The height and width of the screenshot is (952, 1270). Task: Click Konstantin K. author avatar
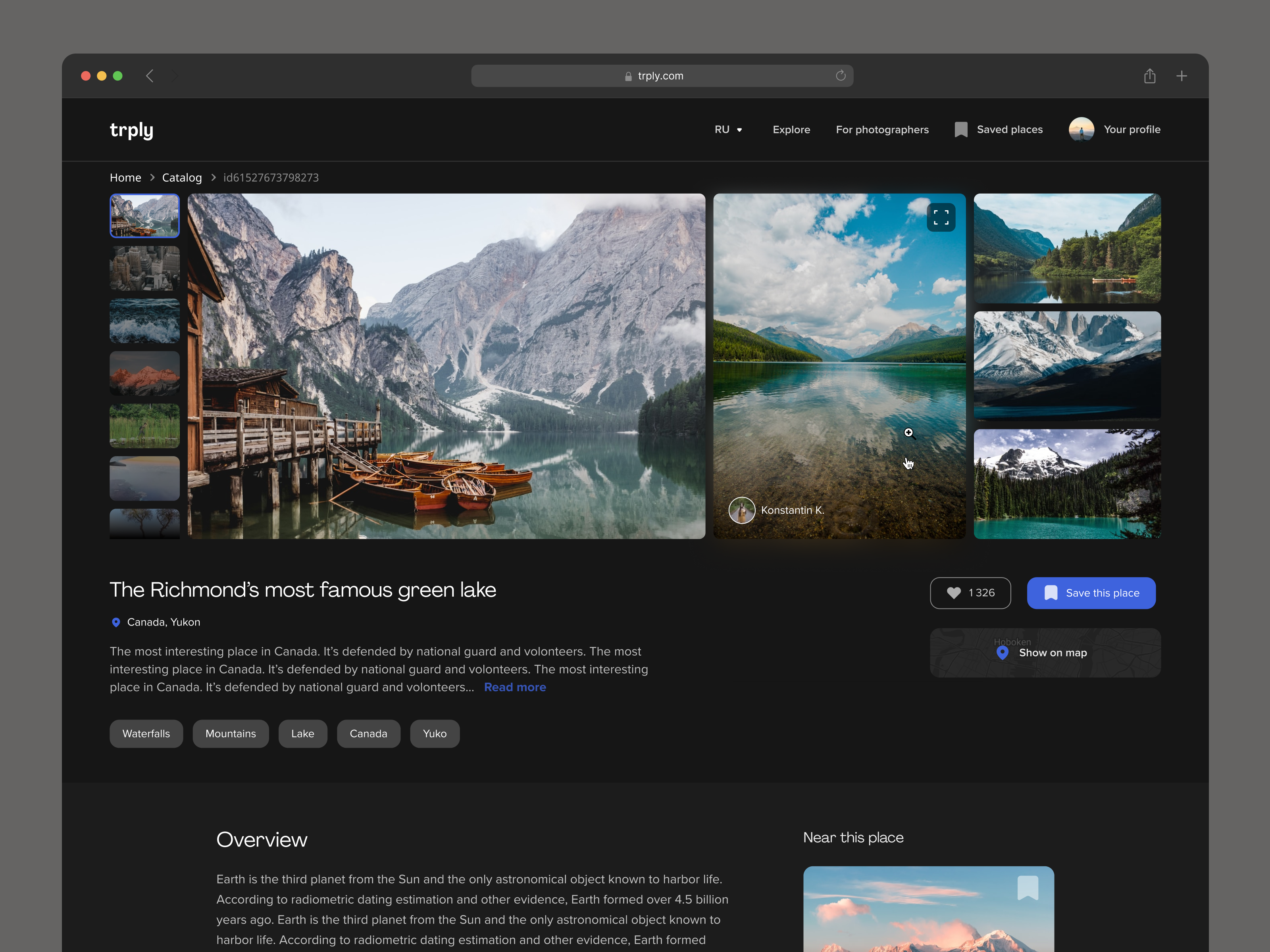742,510
